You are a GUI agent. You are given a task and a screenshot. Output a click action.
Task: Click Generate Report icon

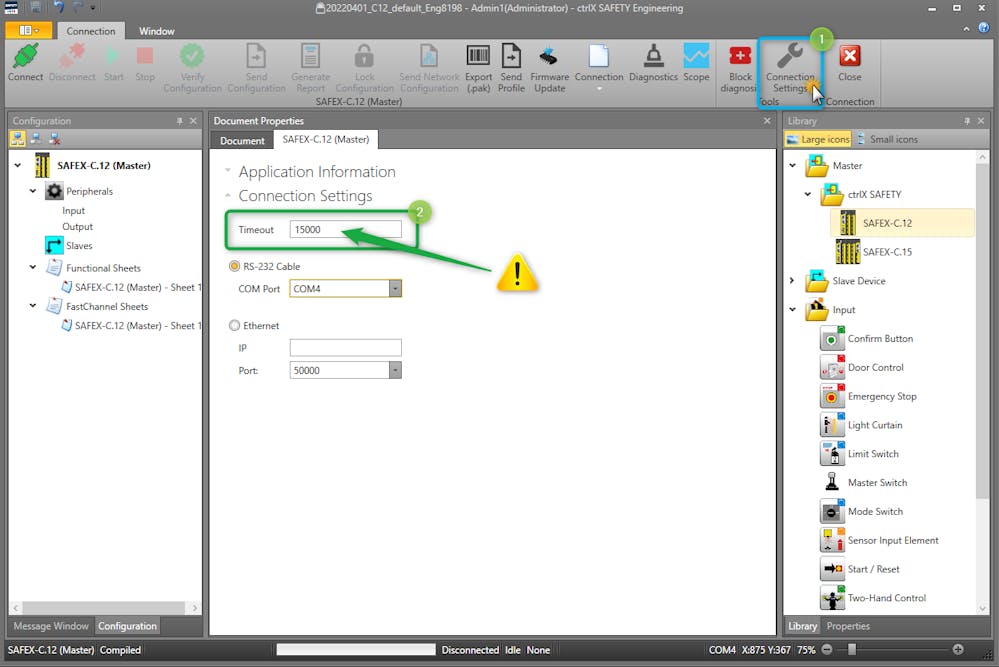click(x=310, y=57)
